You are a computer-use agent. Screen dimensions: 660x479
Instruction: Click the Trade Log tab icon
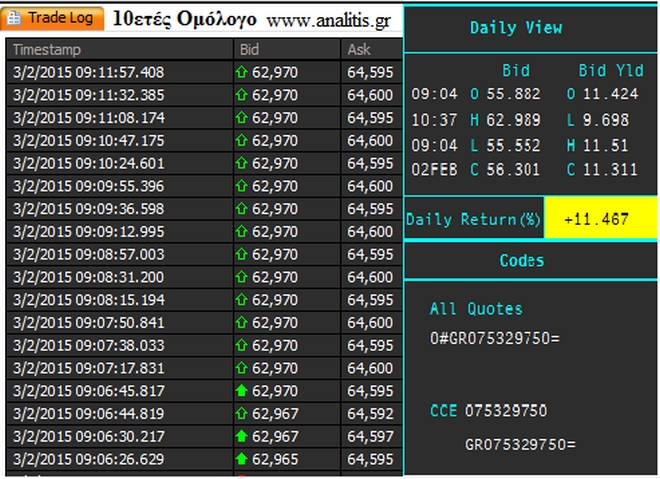16,19
